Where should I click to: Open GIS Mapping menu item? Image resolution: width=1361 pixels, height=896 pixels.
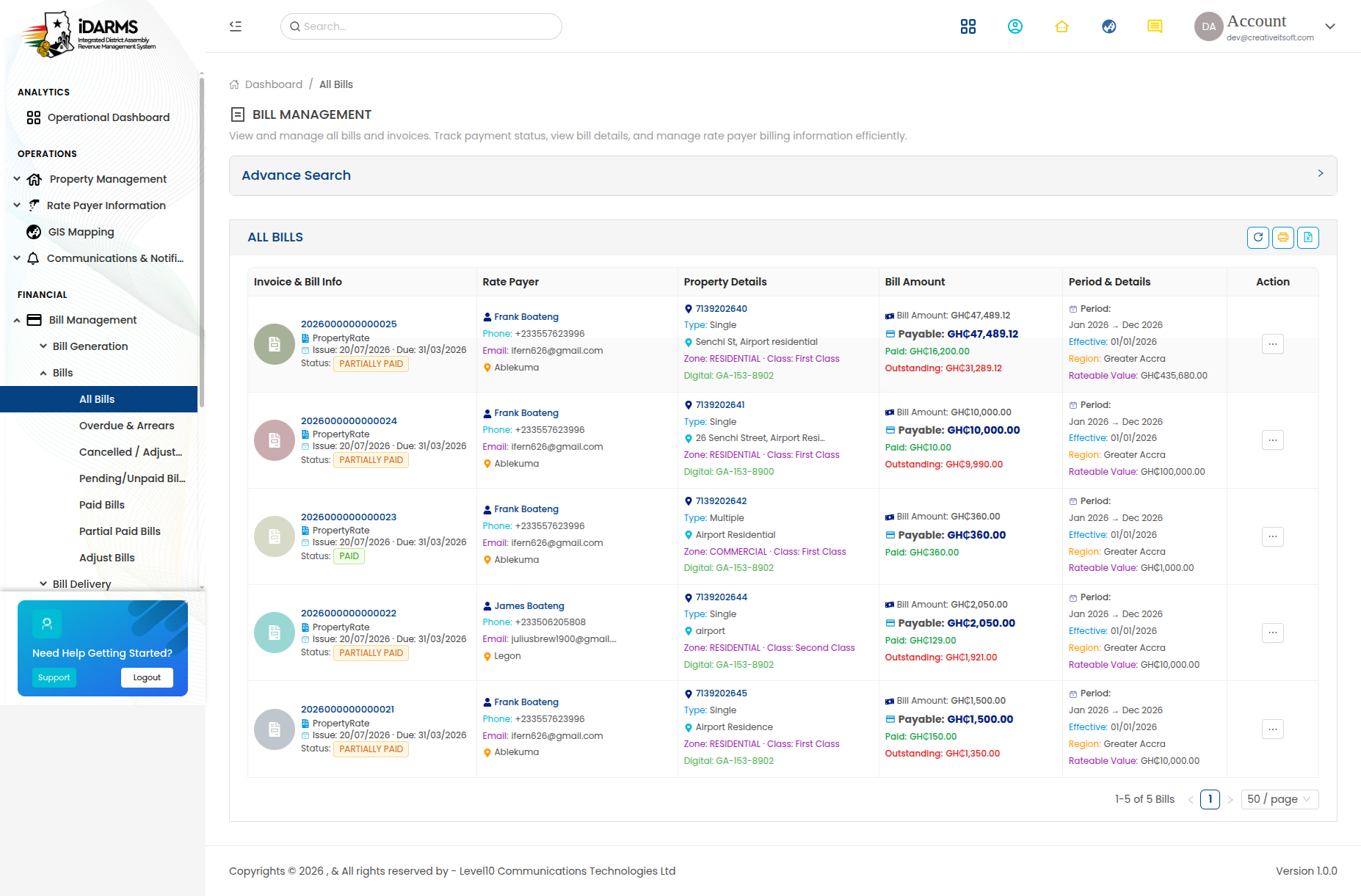point(81,232)
